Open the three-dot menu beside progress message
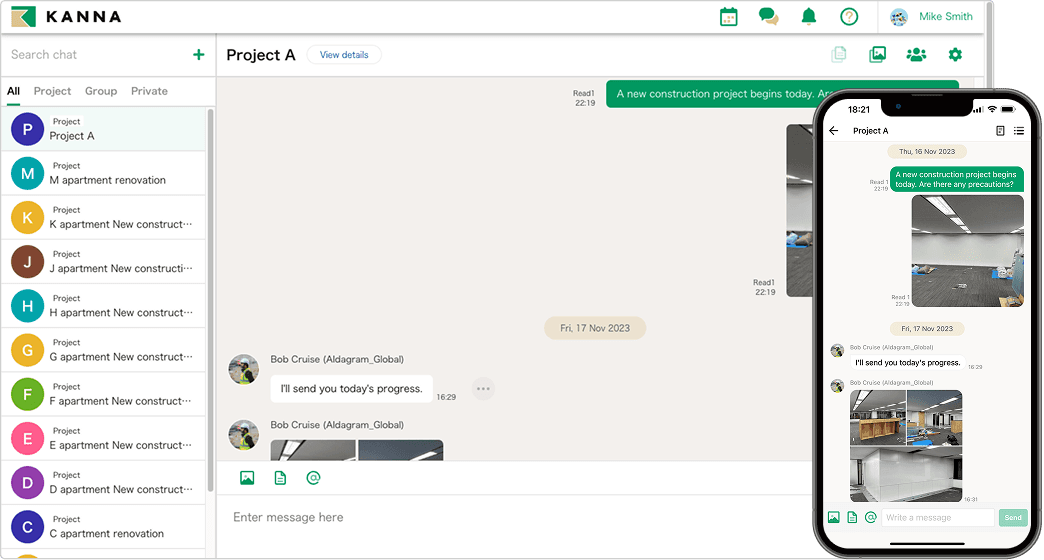 (x=483, y=389)
